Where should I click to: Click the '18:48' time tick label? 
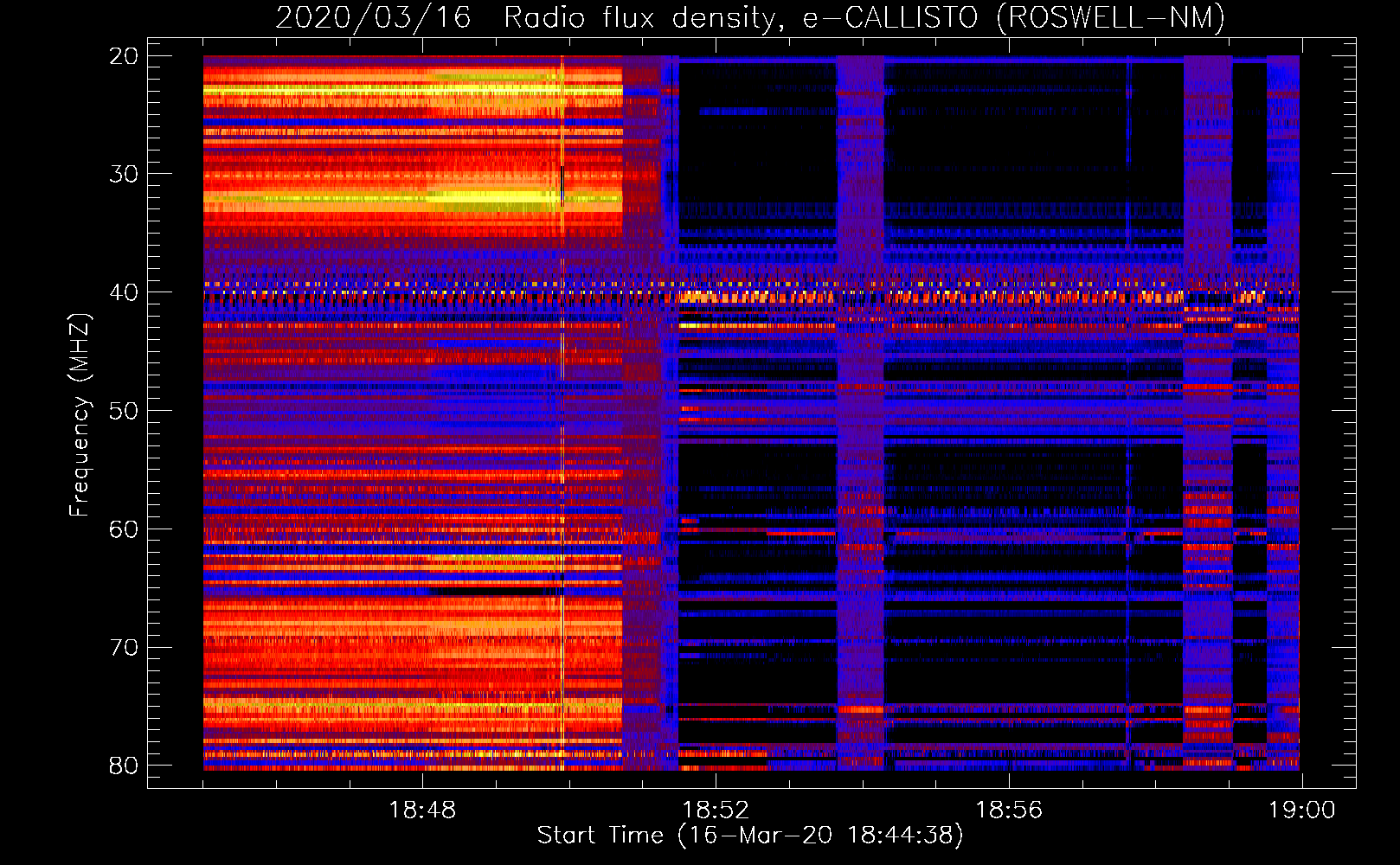coord(422,811)
